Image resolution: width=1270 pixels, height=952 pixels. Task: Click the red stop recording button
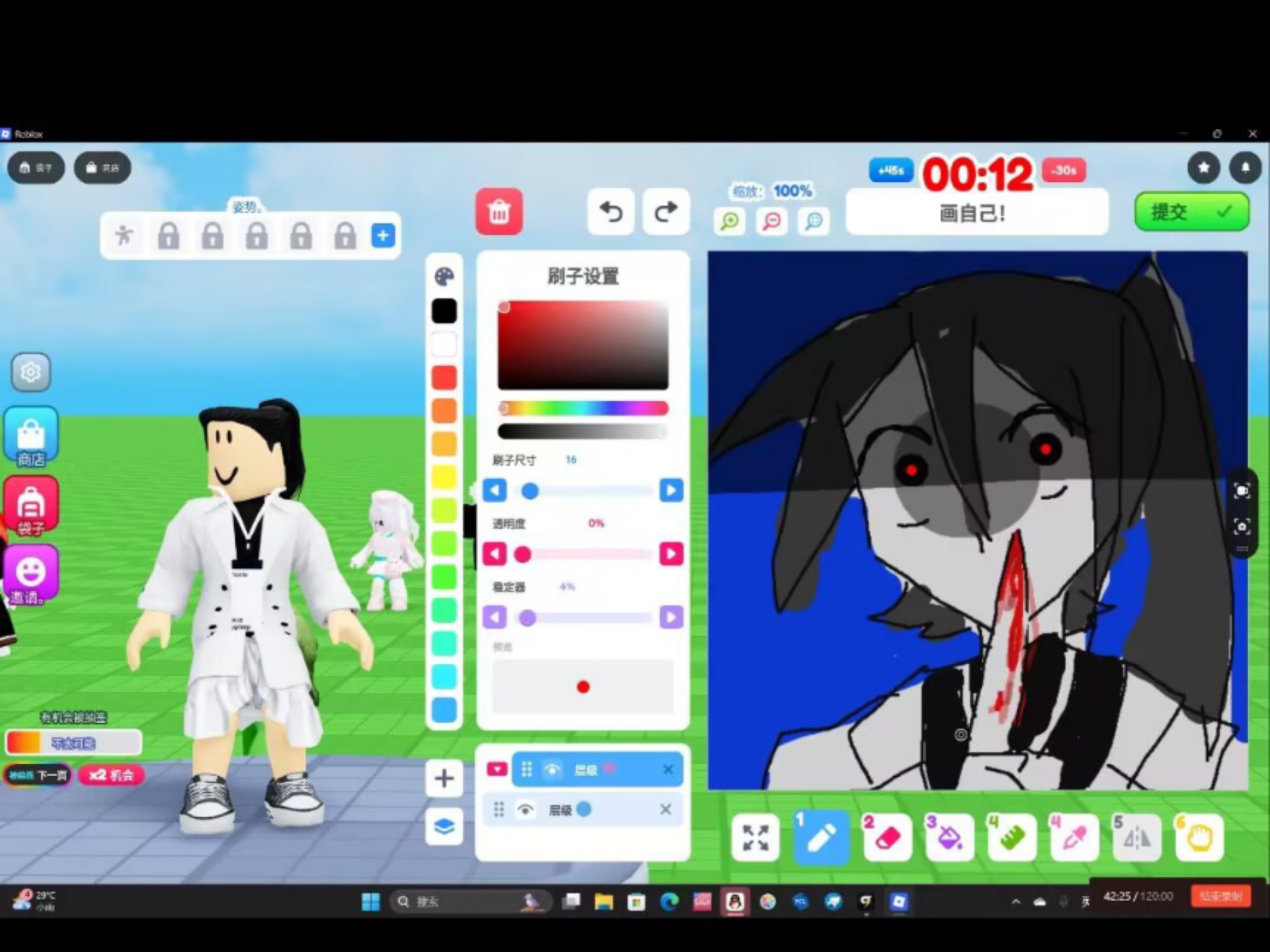(x=1221, y=896)
